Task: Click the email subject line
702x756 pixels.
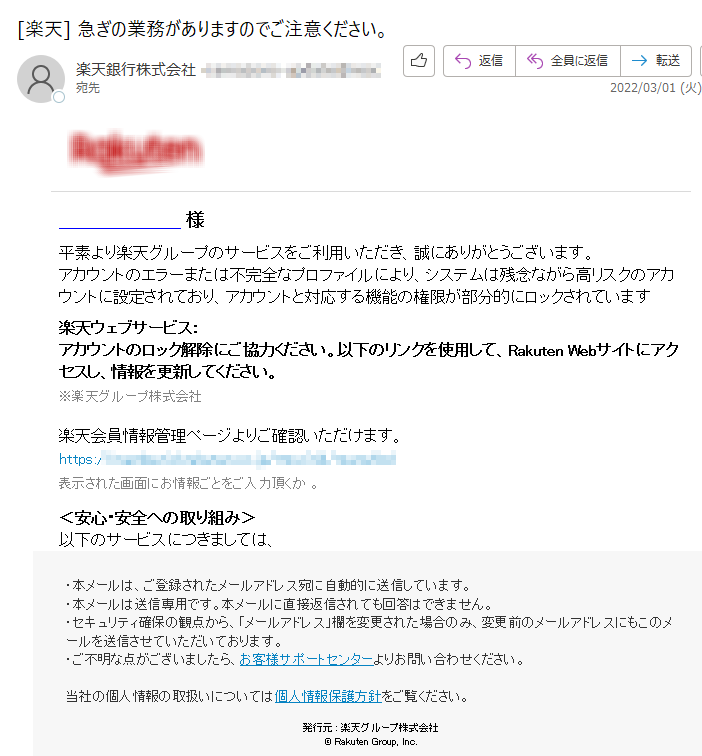Action: (x=202, y=29)
